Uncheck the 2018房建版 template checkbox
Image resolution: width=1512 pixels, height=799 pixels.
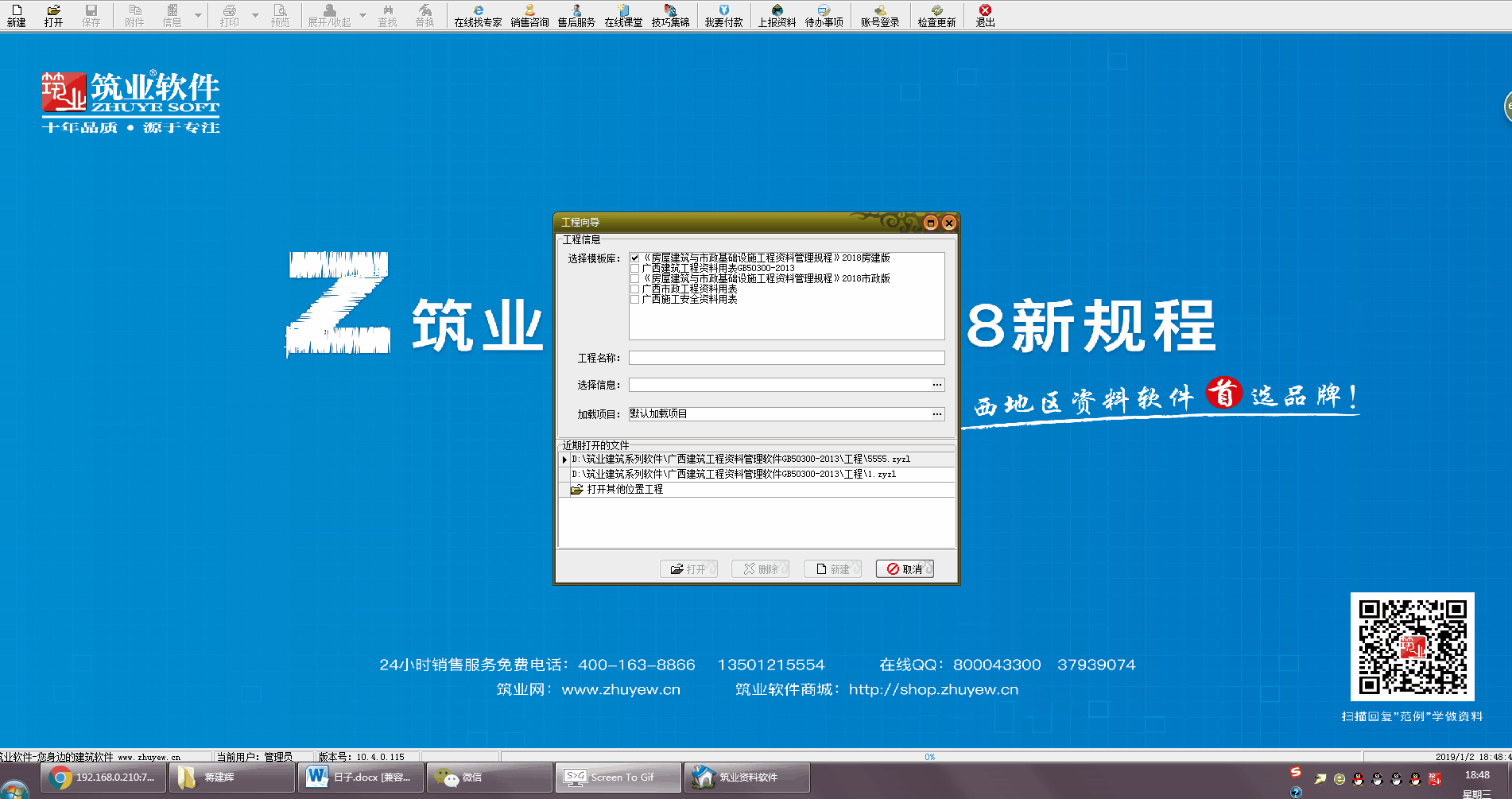coord(634,258)
